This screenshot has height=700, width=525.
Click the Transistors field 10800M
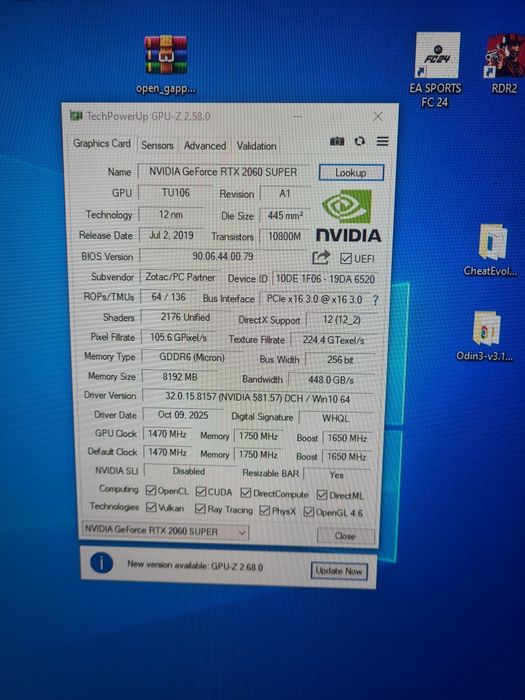point(284,237)
